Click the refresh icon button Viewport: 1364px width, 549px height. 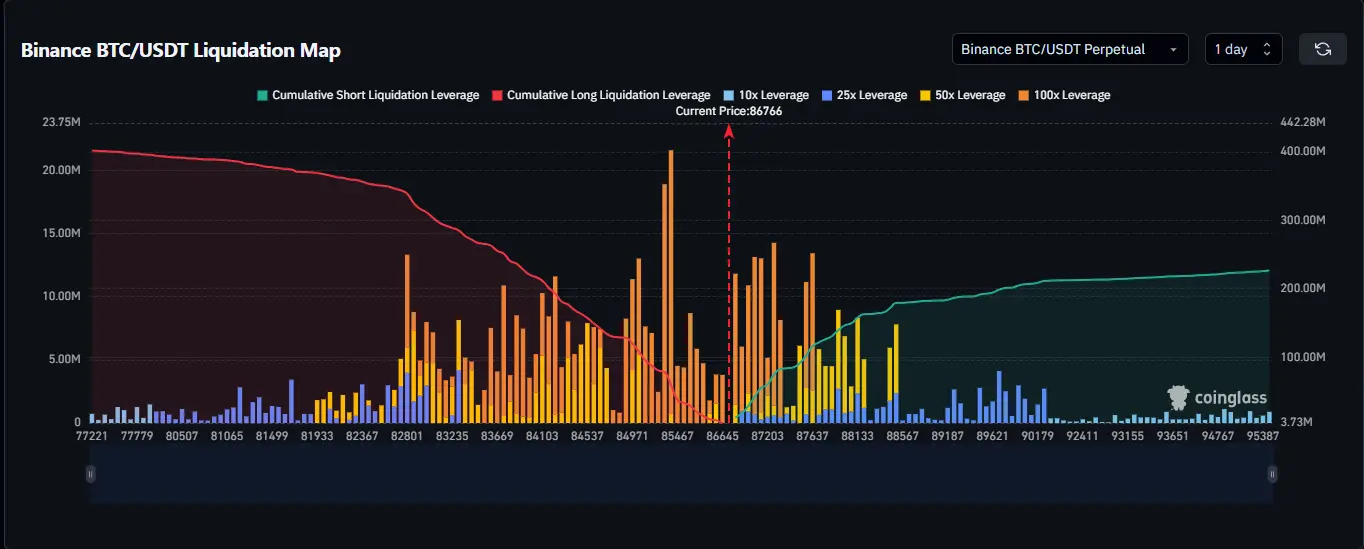coord(1322,49)
